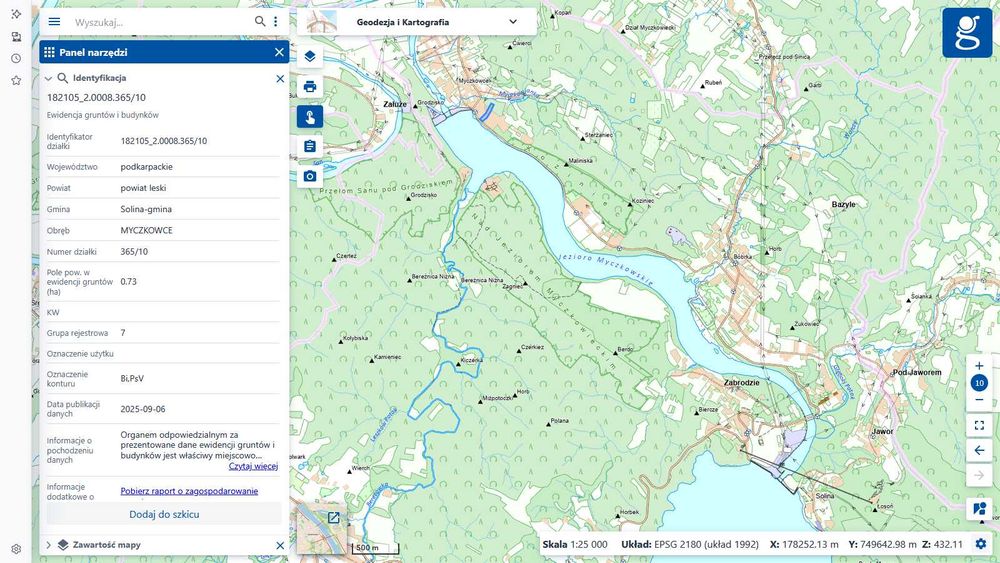This screenshot has height=563, width=1000.
Task: Open the three-dot search options
Action: point(276,22)
